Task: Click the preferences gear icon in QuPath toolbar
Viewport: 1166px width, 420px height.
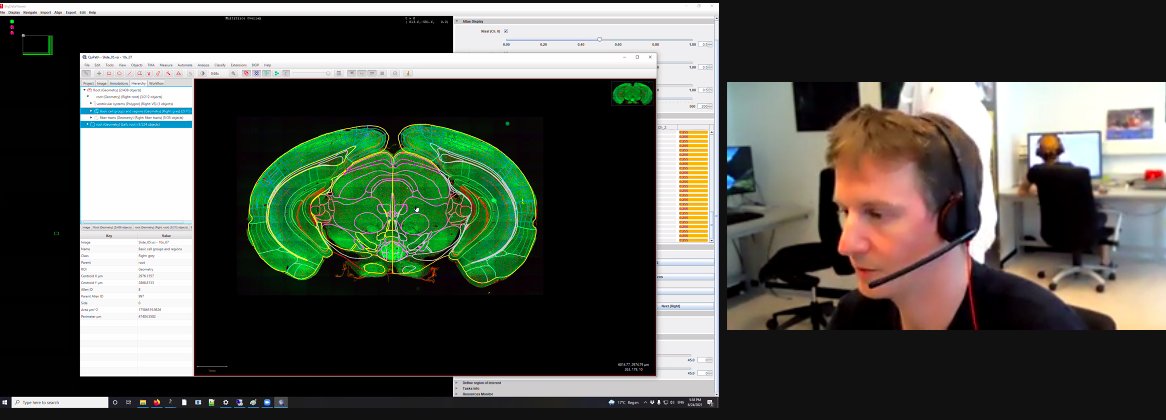Action: [x=395, y=74]
